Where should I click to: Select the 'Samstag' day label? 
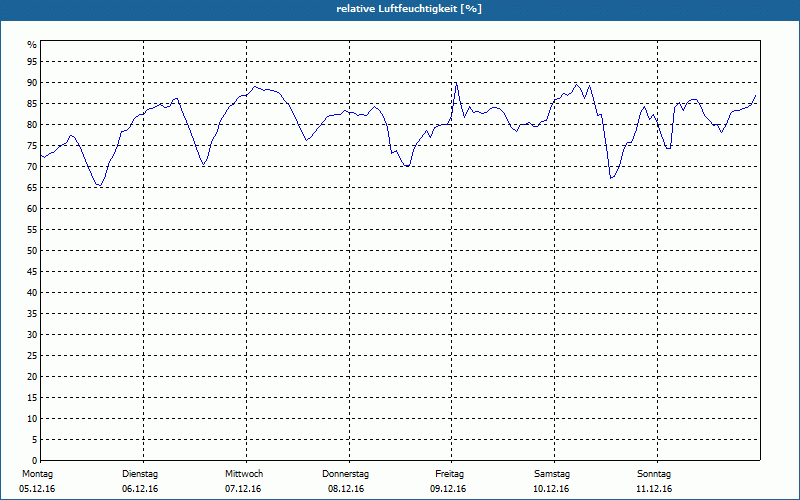pos(552,474)
